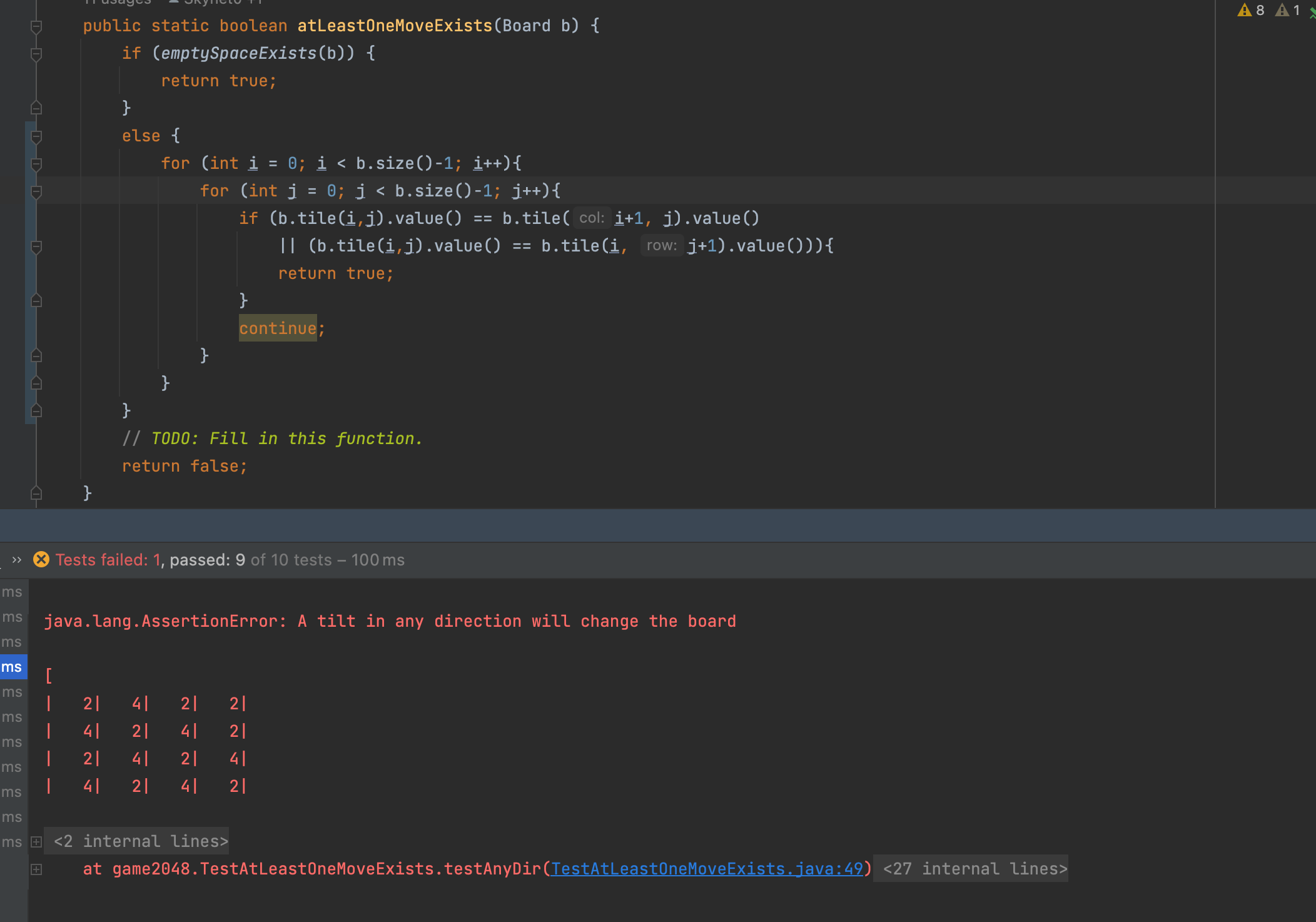Click the weak warning indicator showing 1
Viewport: 1316px width, 922px height.
1288,11
